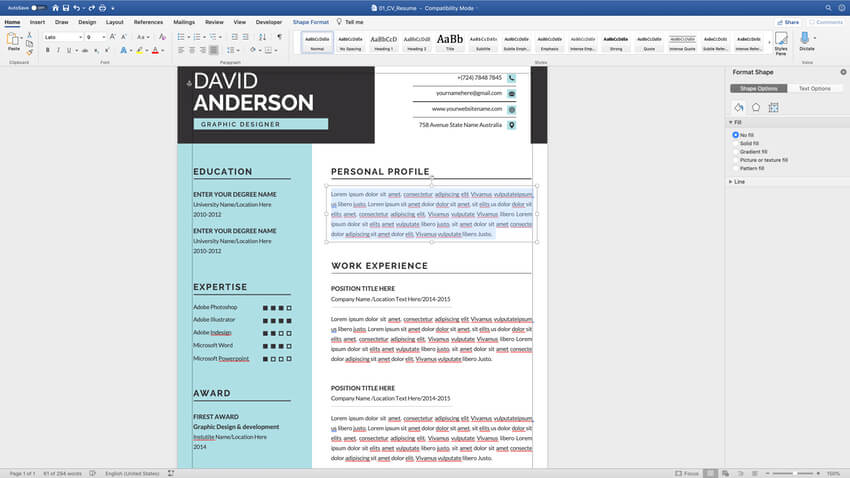
Task: Select the Pattern fill radio option
Action: [x=736, y=169]
